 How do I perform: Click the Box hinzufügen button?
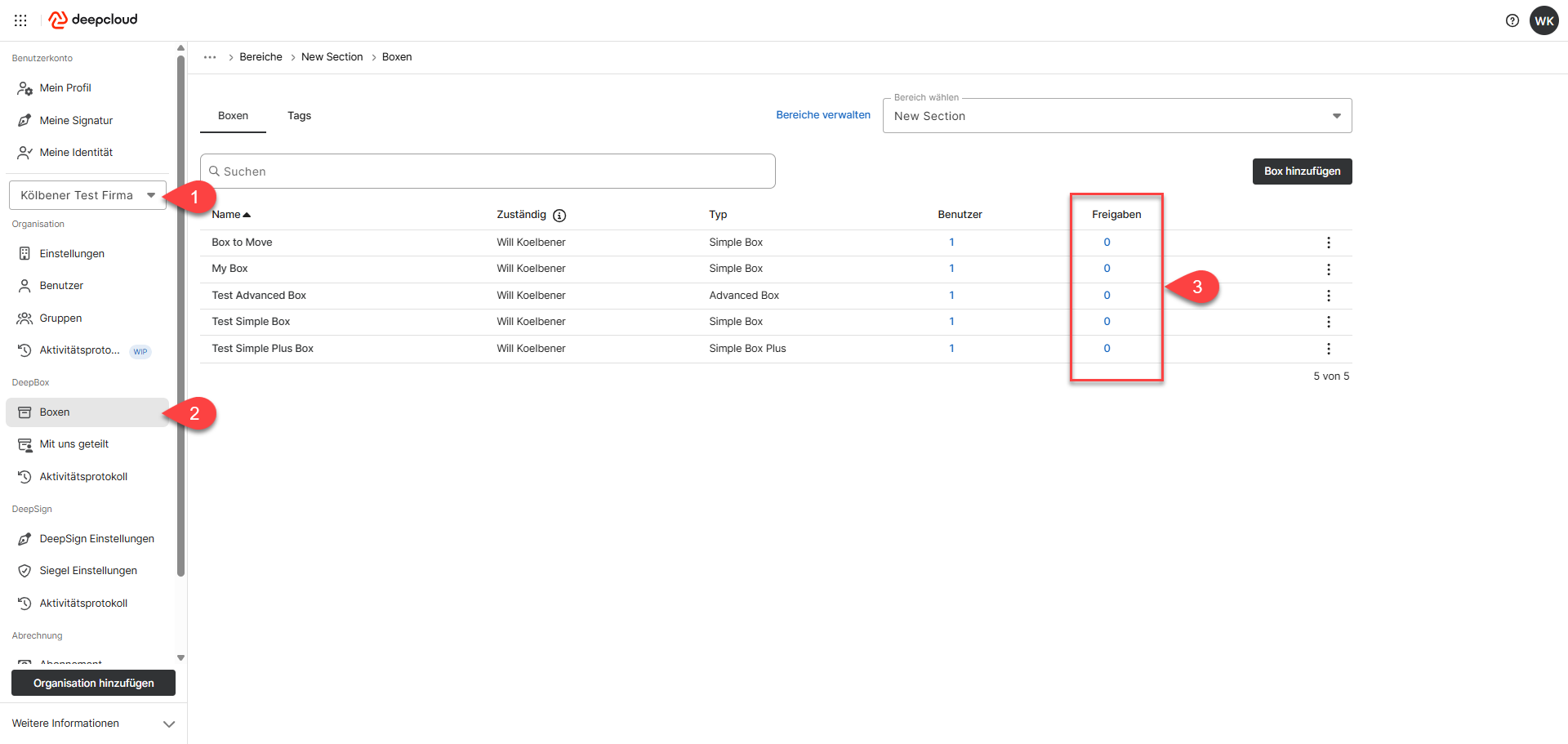[x=1302, y=172]
